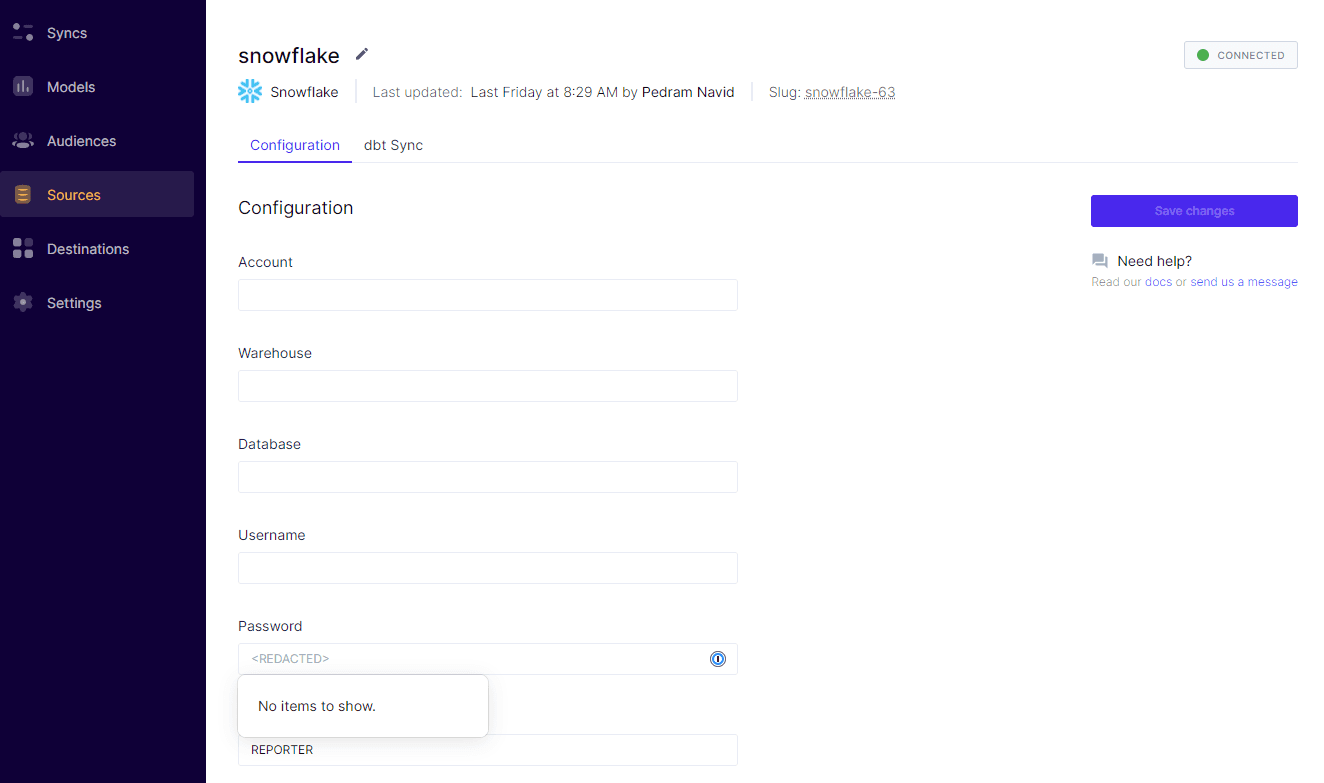The width and height of the screenshot is (1324, 783).
Task: Click the pencil icon to rename snowflake
Action: coord(362,54)
